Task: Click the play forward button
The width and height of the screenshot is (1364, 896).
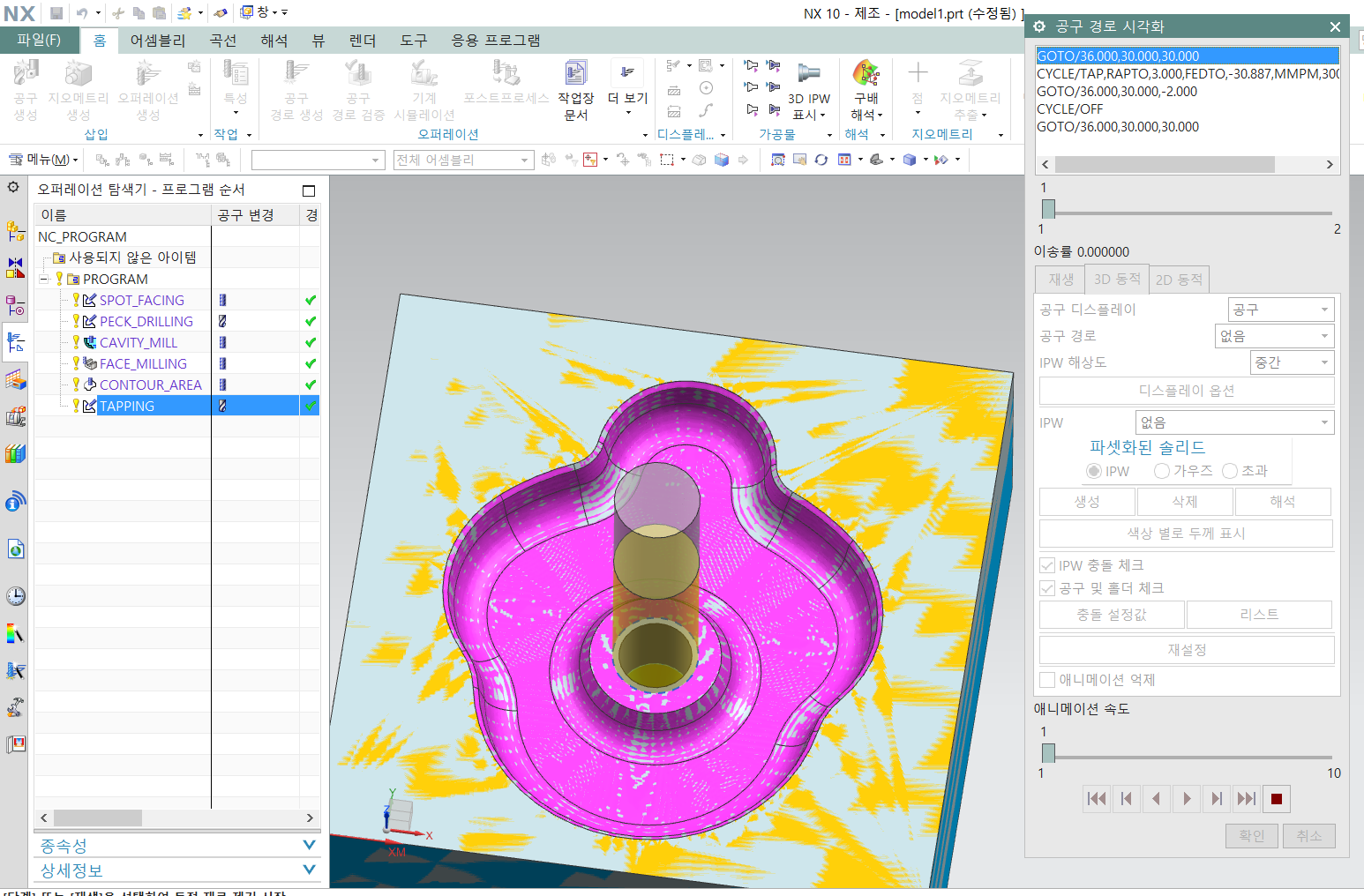Action: tap(1187, 799)
